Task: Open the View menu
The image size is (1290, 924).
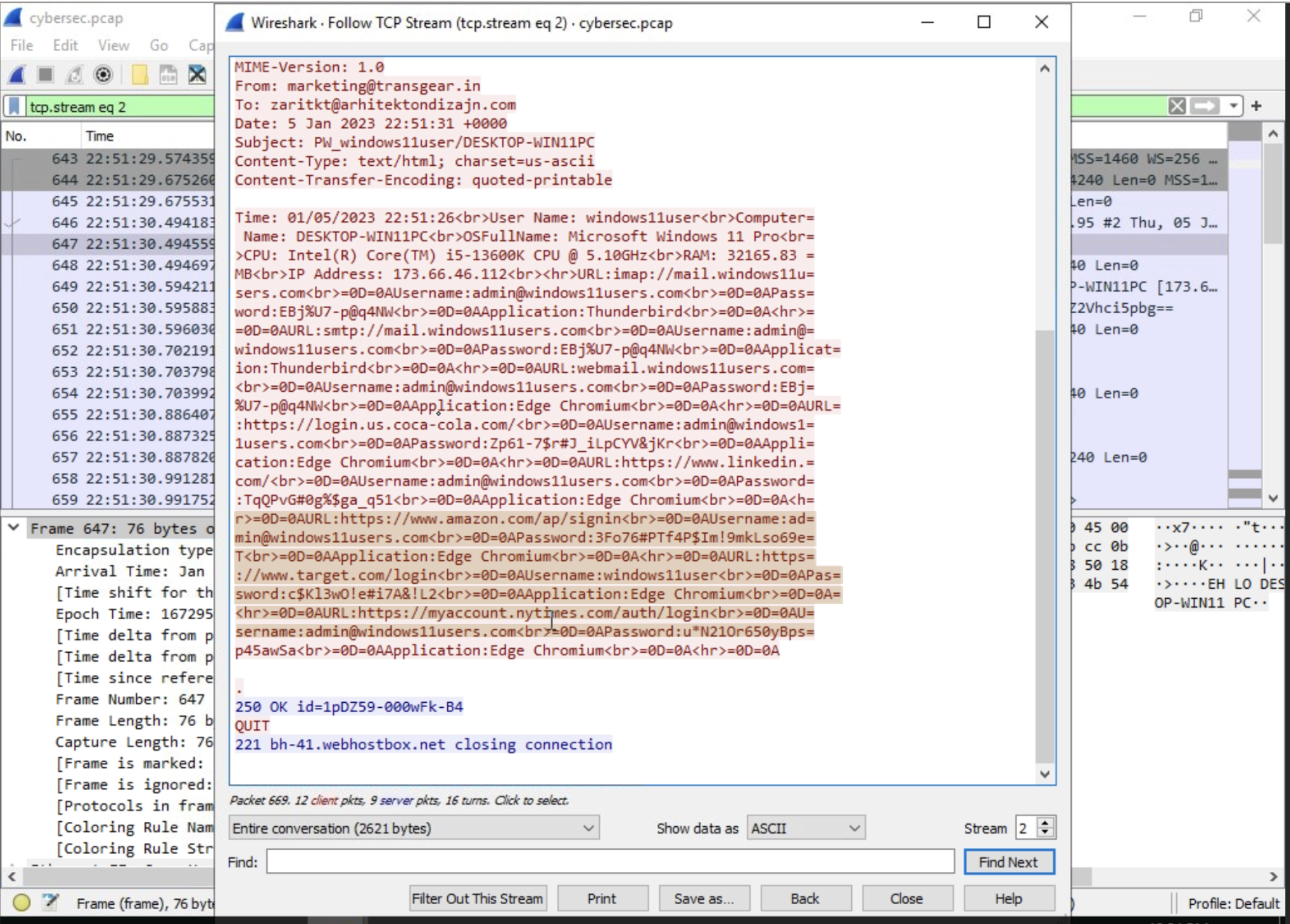Action: coord(114,45)
